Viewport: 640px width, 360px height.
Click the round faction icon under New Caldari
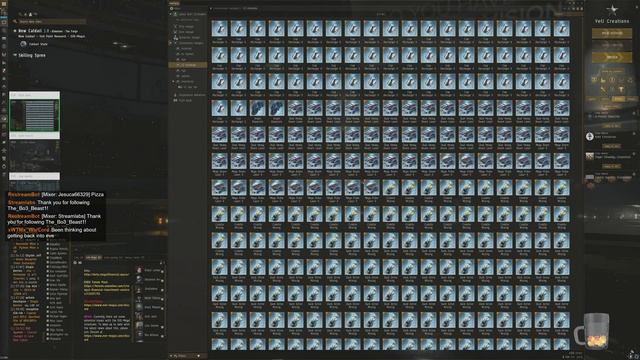tap(23, 44)
